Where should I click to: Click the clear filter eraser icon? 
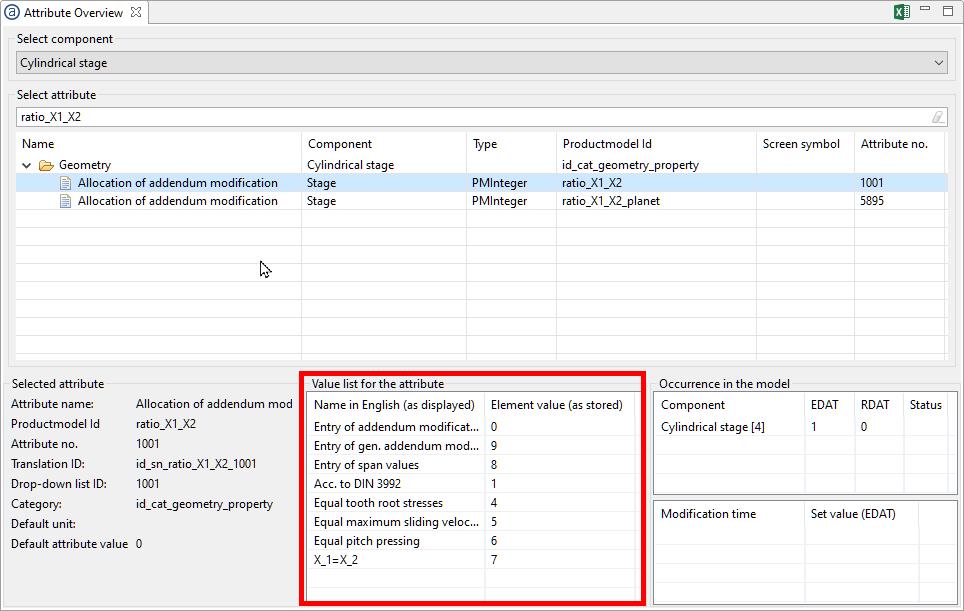pos(937,117)
